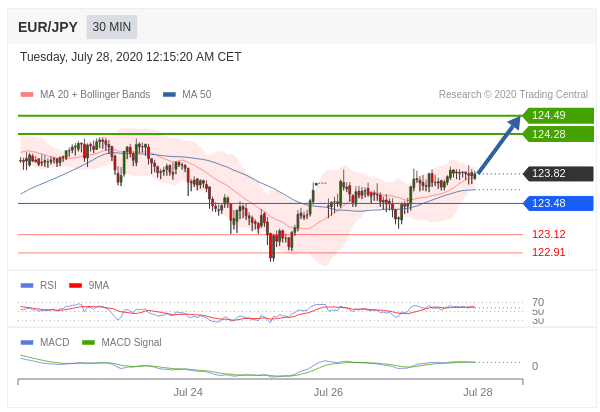
Task: Select the green 124.28 resistance price tag
Action: point(558,134)
